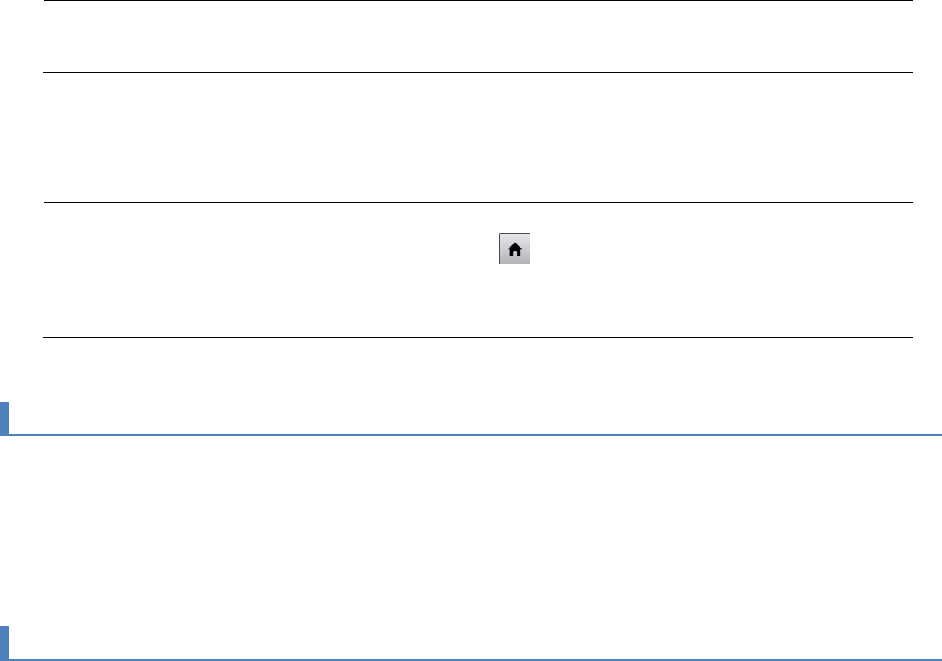942x661 pixels.
Task: Select the empty topmost table row
Action: click(x=478, y=36)
